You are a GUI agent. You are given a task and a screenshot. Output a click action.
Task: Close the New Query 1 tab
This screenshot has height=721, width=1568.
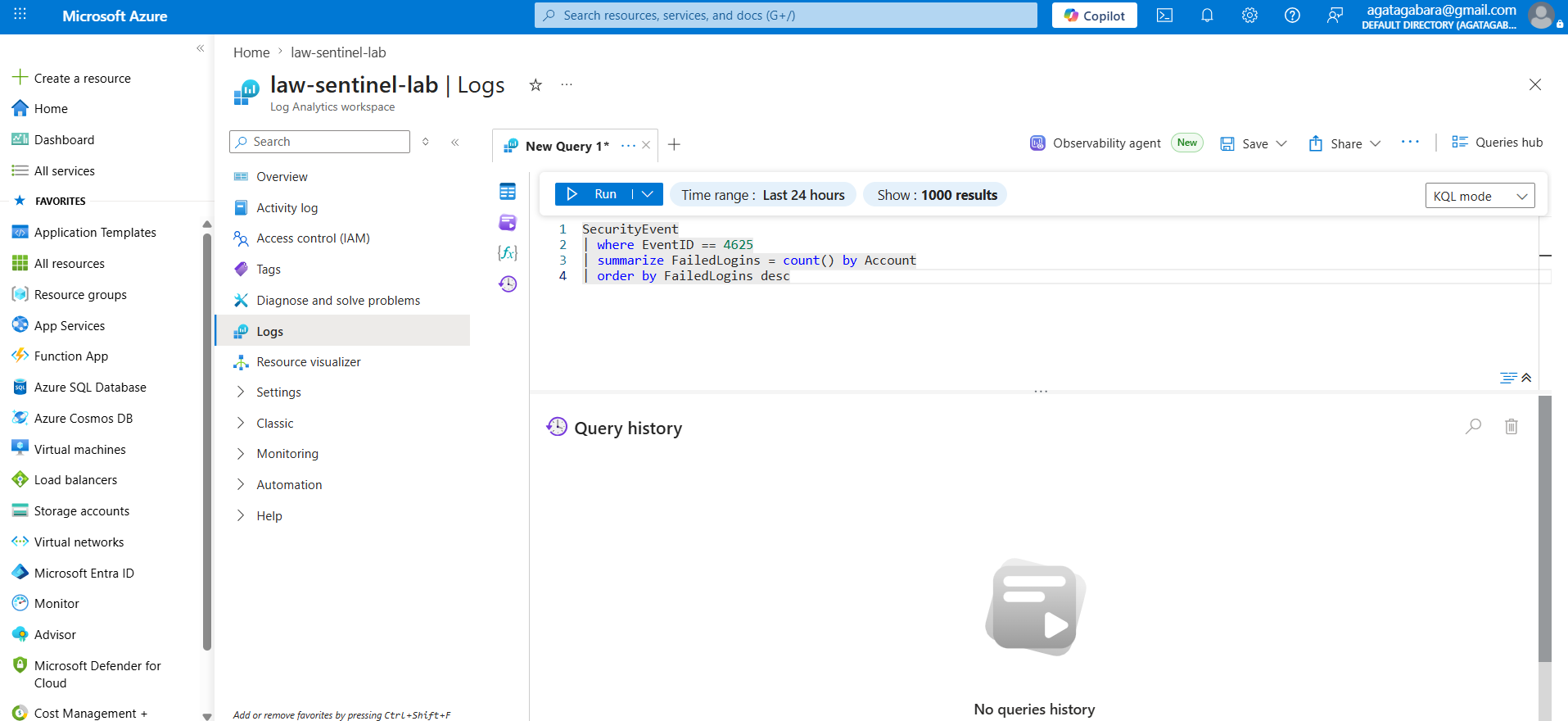(x=646, y=145)
